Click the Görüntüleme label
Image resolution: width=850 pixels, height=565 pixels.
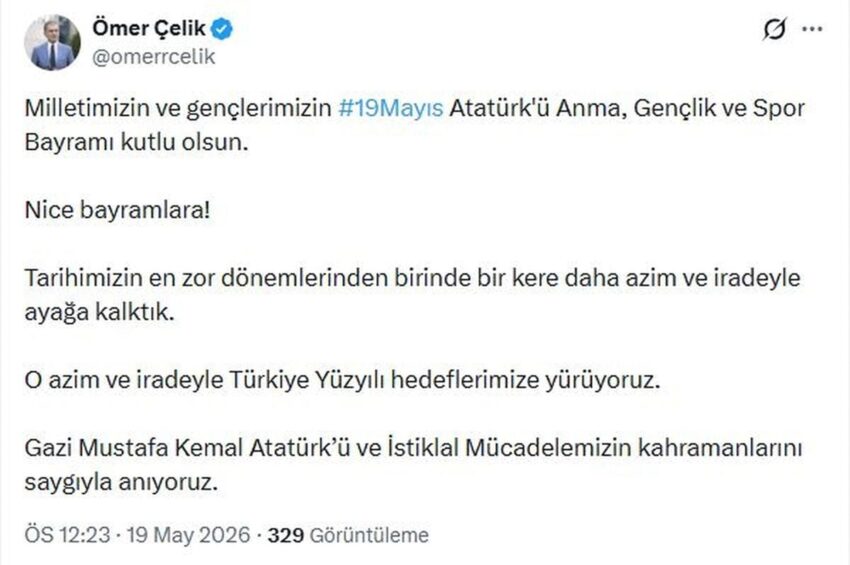pos(369,535)
